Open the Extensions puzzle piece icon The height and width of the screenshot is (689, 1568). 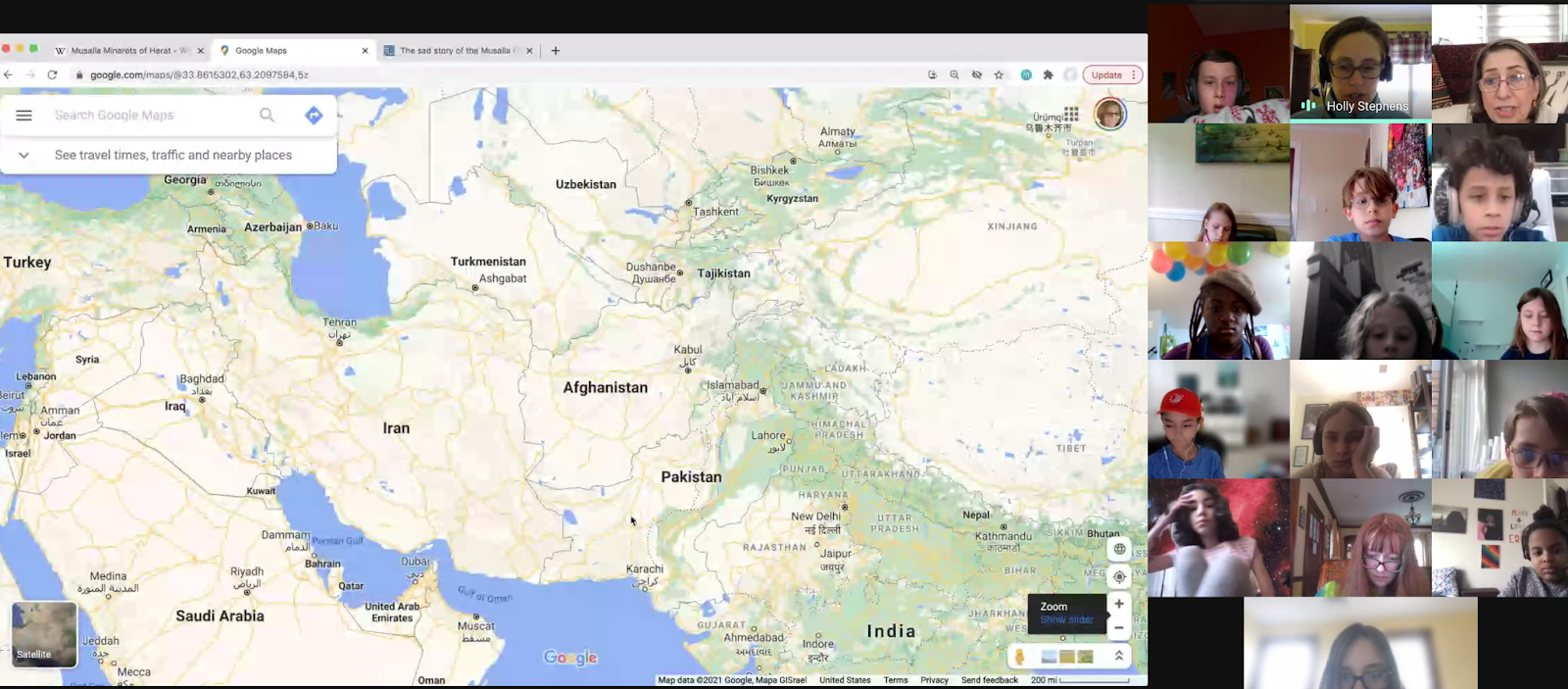point(1048,74)
